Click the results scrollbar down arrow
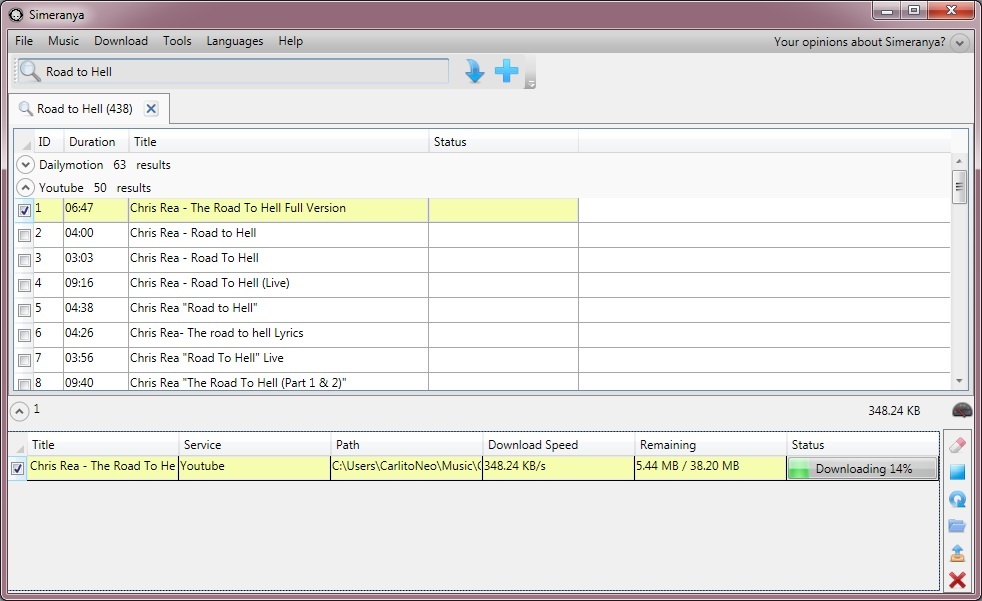The image size is (982, 601). tap(959, 381)
